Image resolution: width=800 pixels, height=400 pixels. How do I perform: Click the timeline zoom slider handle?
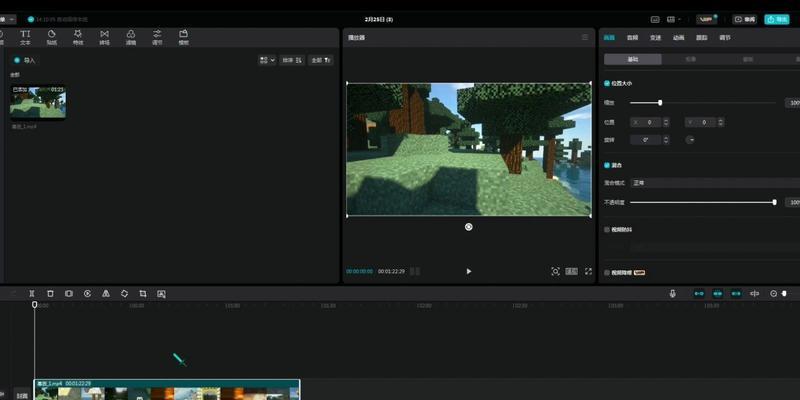coord(784,293)
